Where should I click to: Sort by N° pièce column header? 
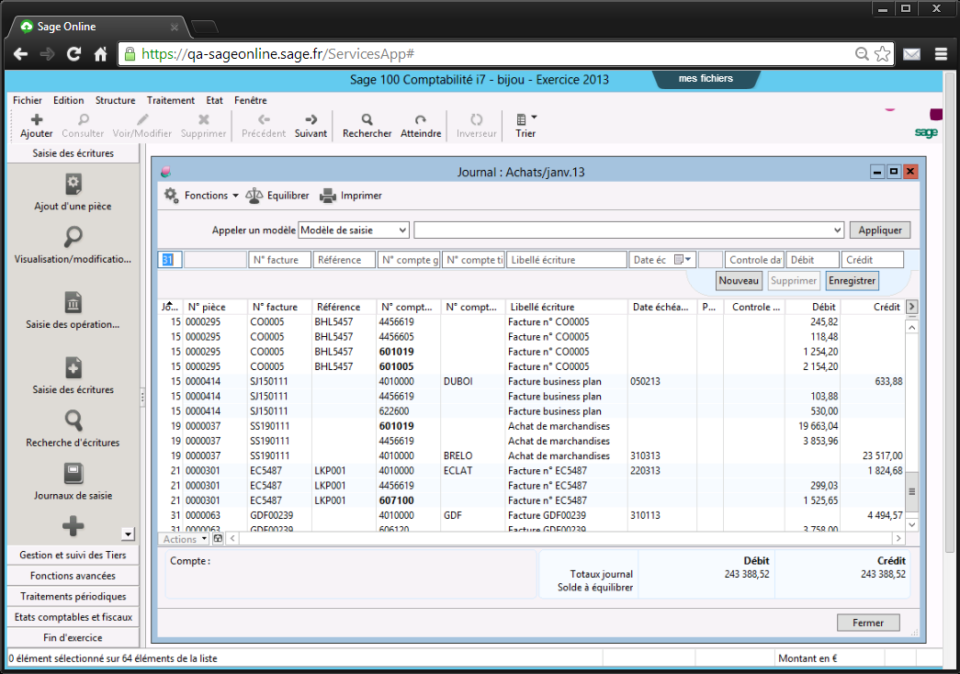coord(215,307)
